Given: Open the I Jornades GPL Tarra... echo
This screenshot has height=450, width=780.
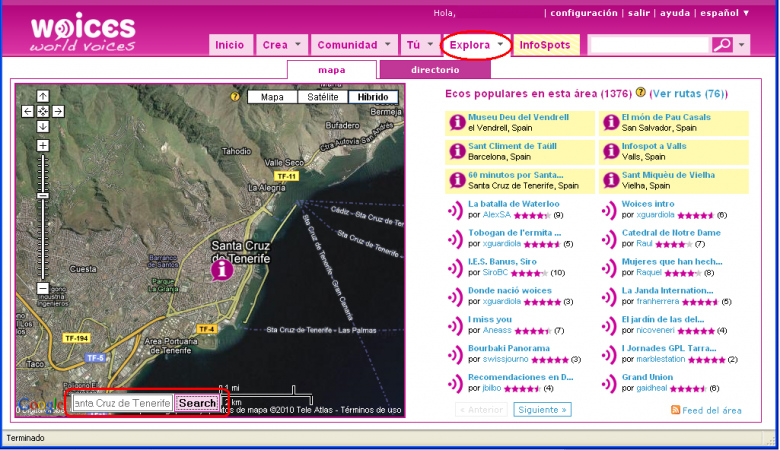Looking at the screenshot, I should tap(669, 348).
